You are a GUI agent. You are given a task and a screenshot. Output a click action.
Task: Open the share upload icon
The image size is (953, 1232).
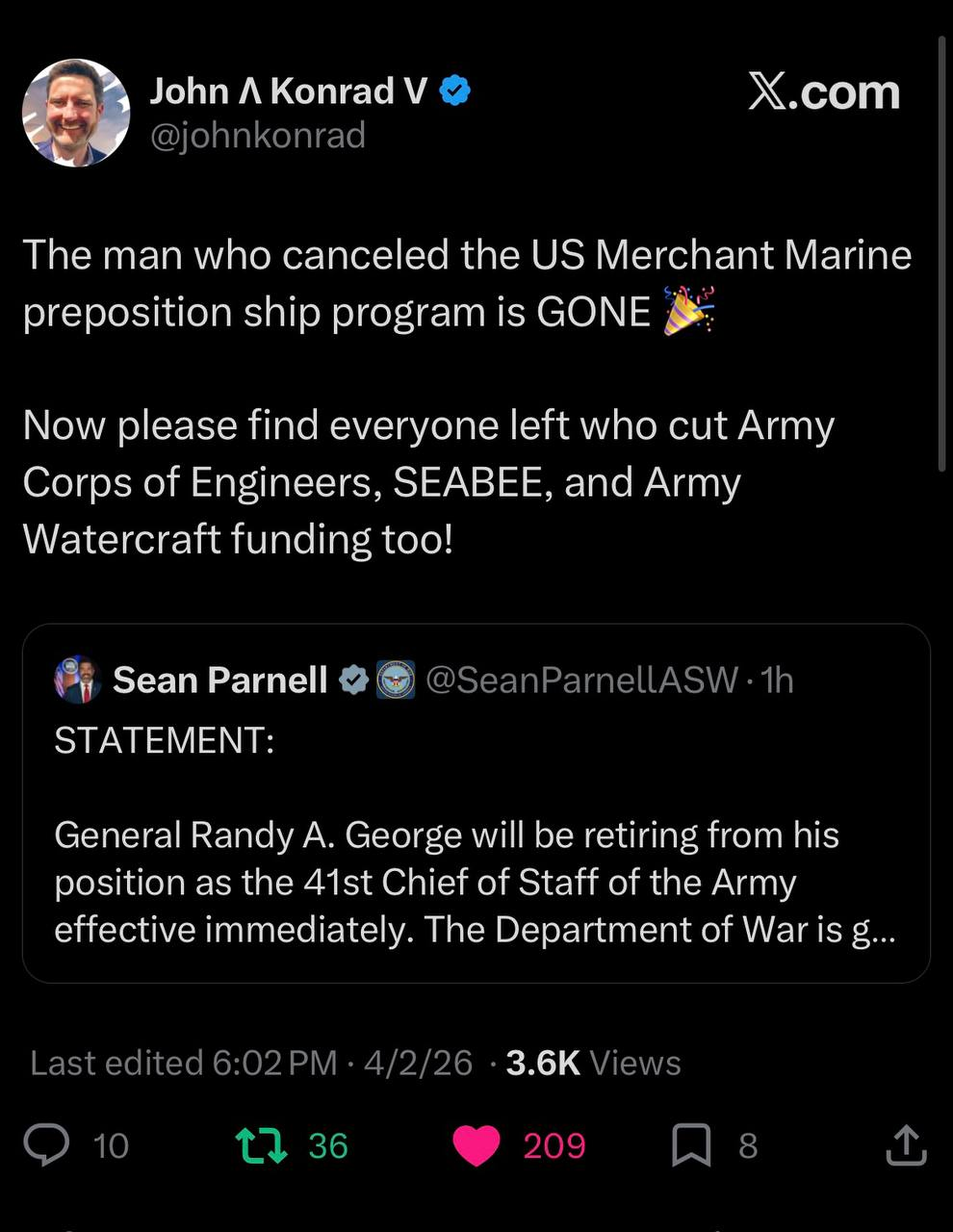(906, 1145)
